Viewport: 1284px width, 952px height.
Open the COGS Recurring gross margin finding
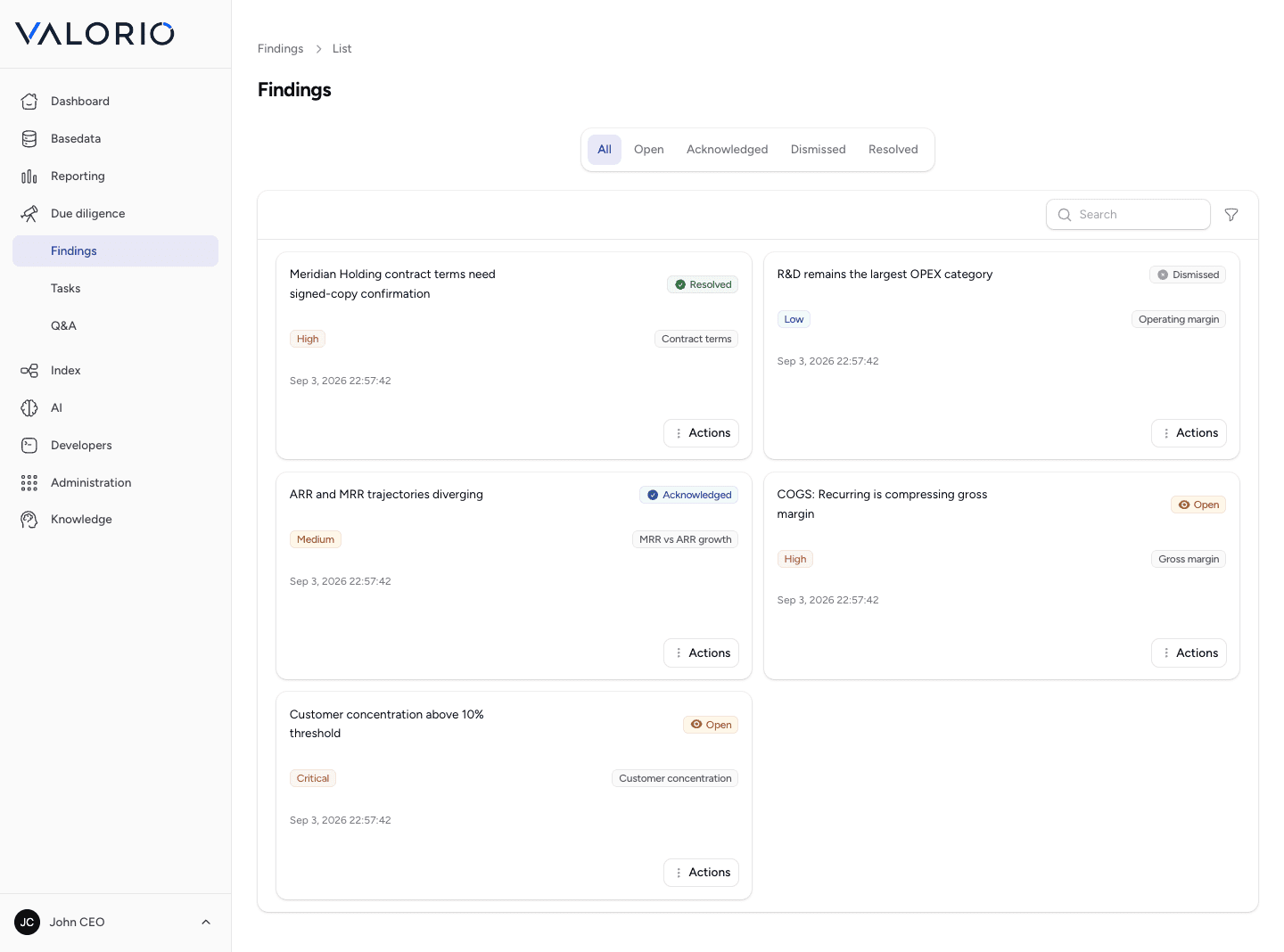882,505
